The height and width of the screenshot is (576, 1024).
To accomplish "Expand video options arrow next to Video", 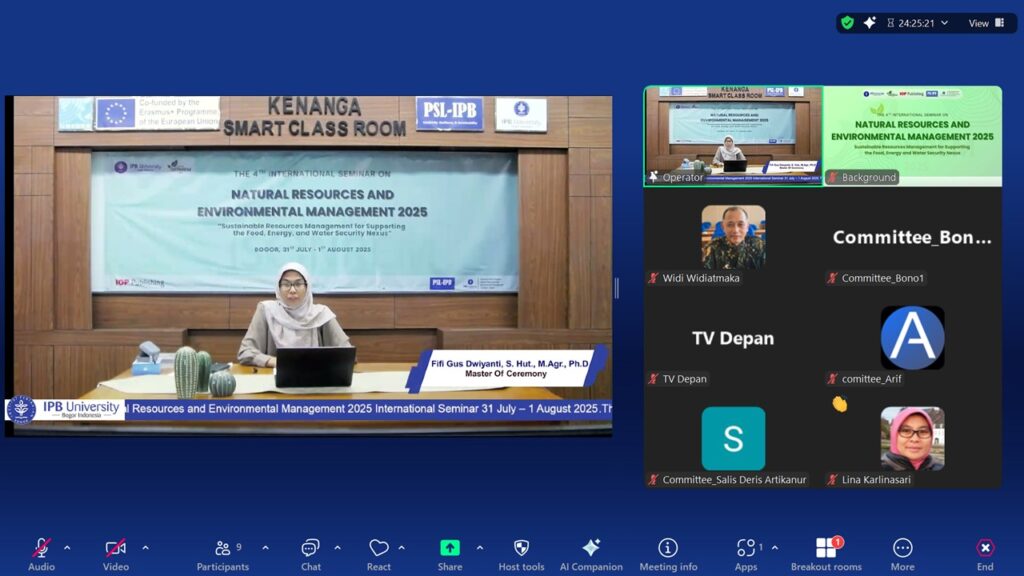I will pos(145,548).
